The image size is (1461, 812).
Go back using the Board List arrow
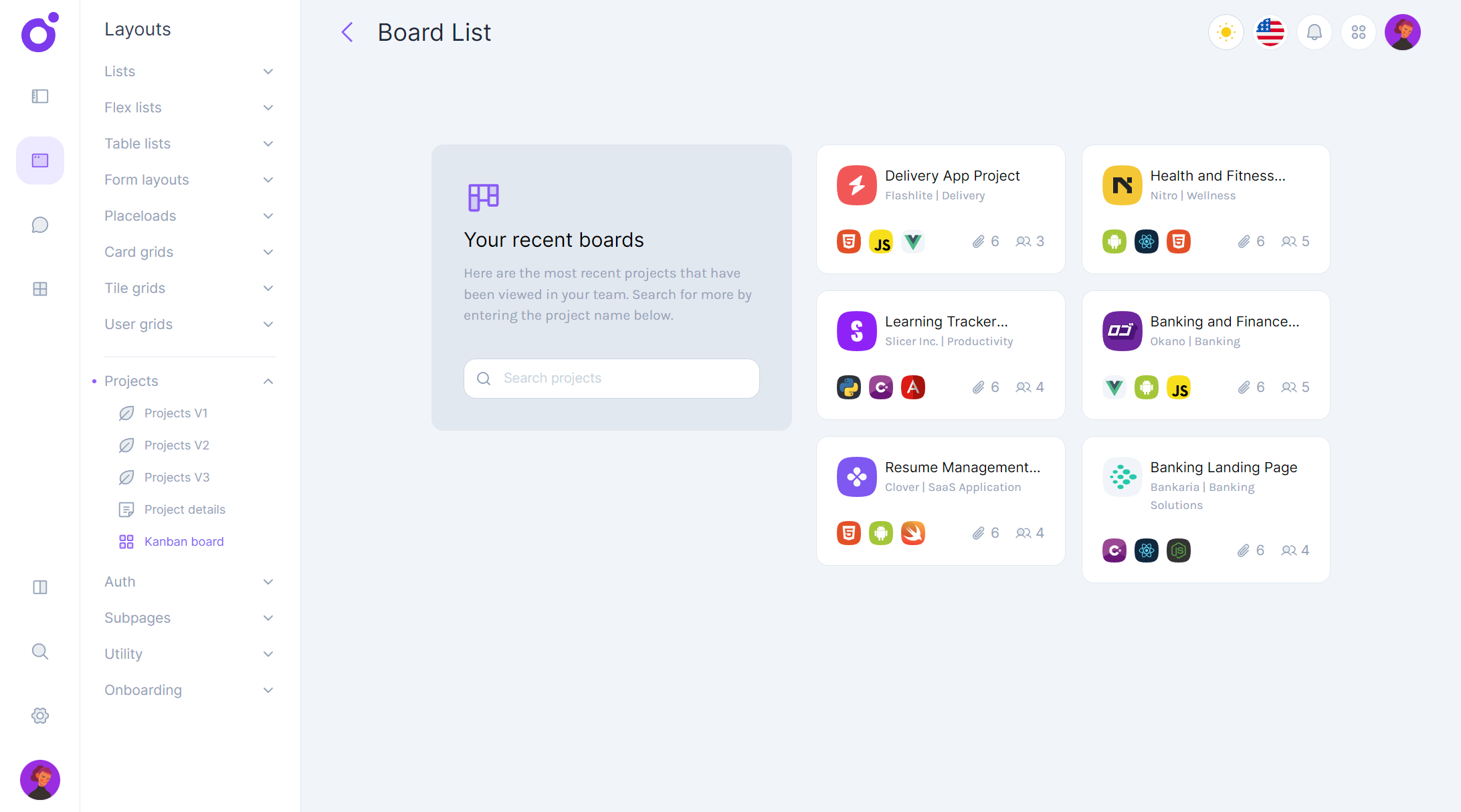(x=347, y=31)
